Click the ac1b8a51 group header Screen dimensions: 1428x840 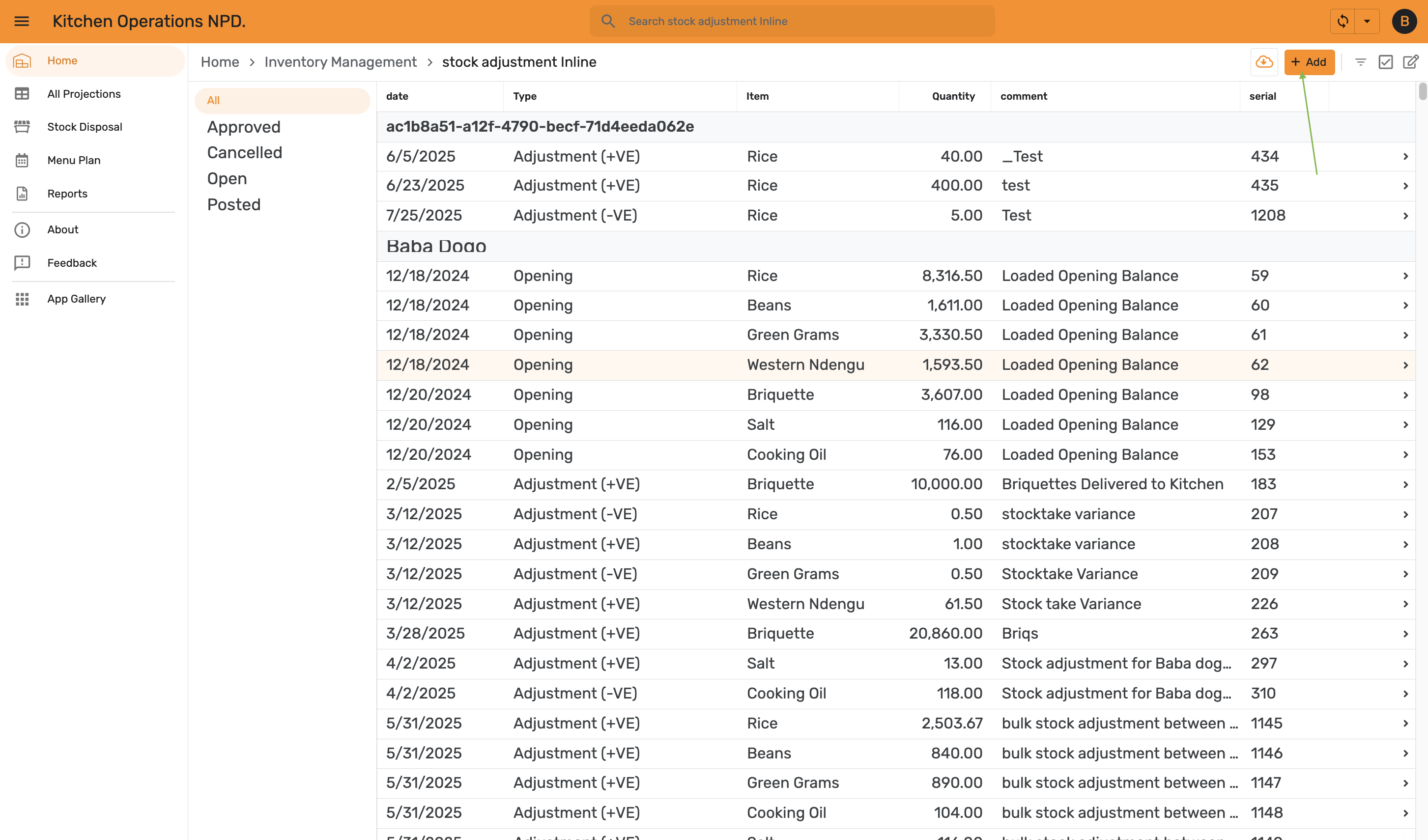896,127
